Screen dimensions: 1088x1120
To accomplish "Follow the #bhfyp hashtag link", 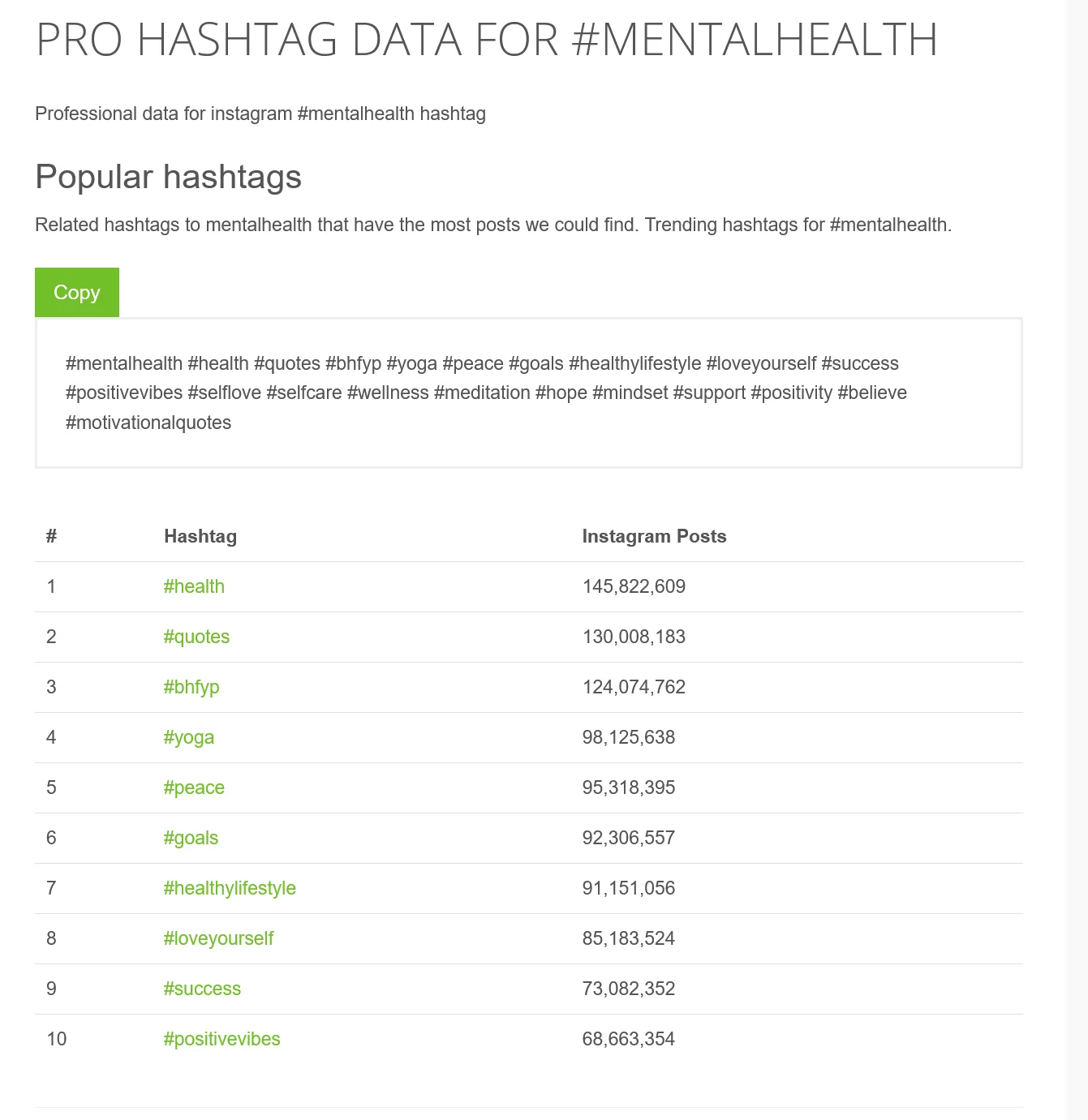I will coord(191,687).
